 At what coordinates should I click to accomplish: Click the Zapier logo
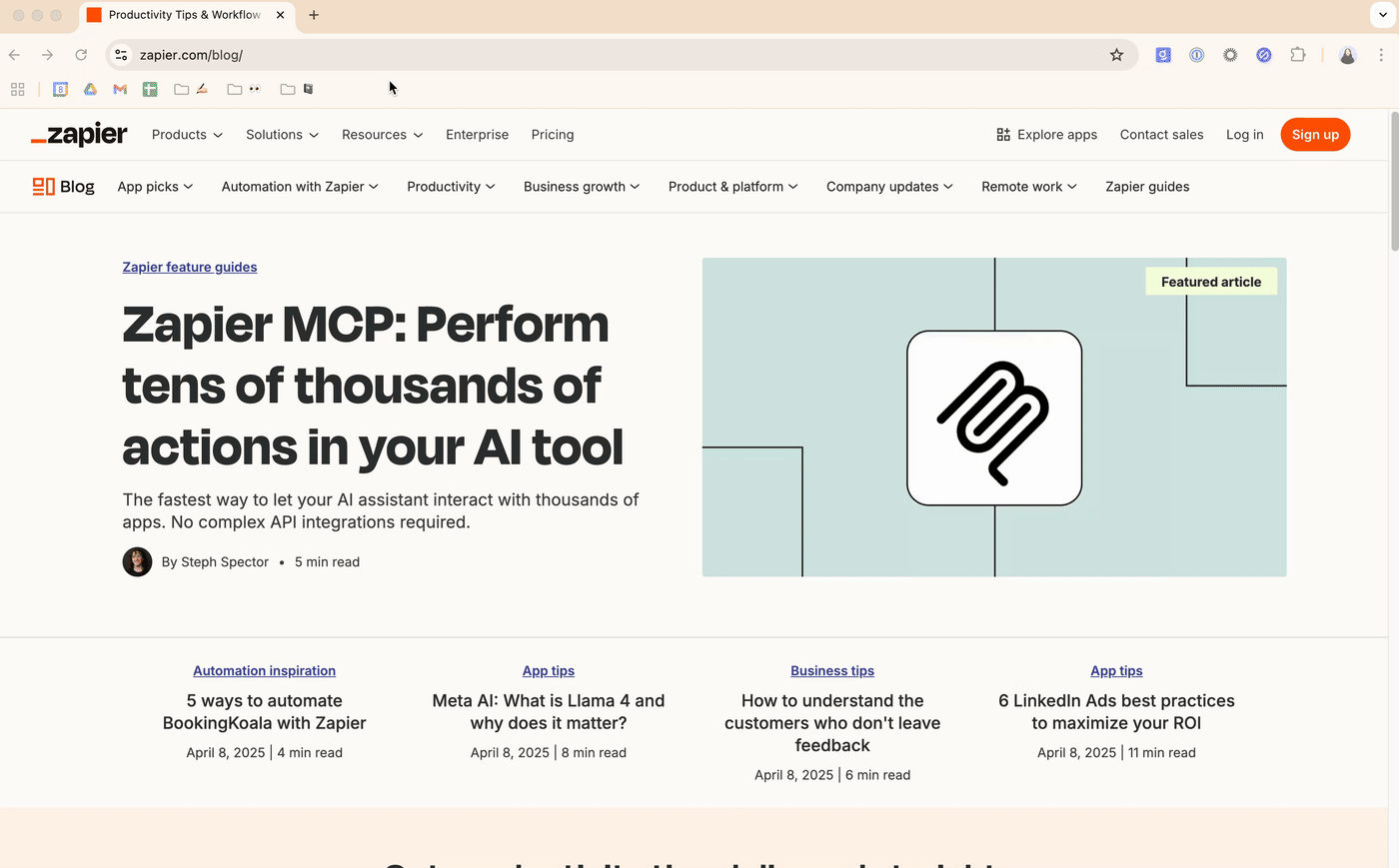[79, 135]
